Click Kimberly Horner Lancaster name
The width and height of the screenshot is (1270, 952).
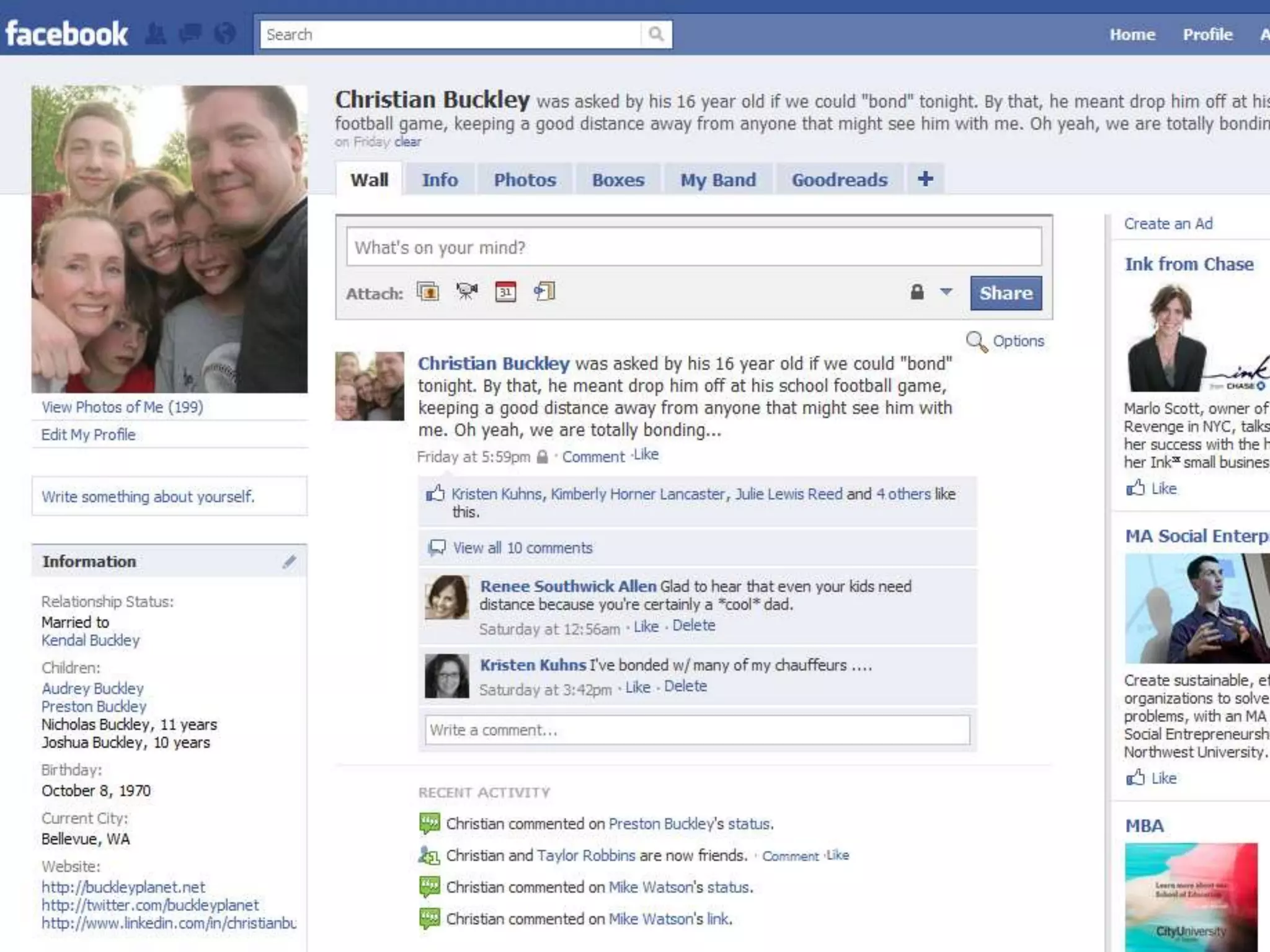click(637, 494)
